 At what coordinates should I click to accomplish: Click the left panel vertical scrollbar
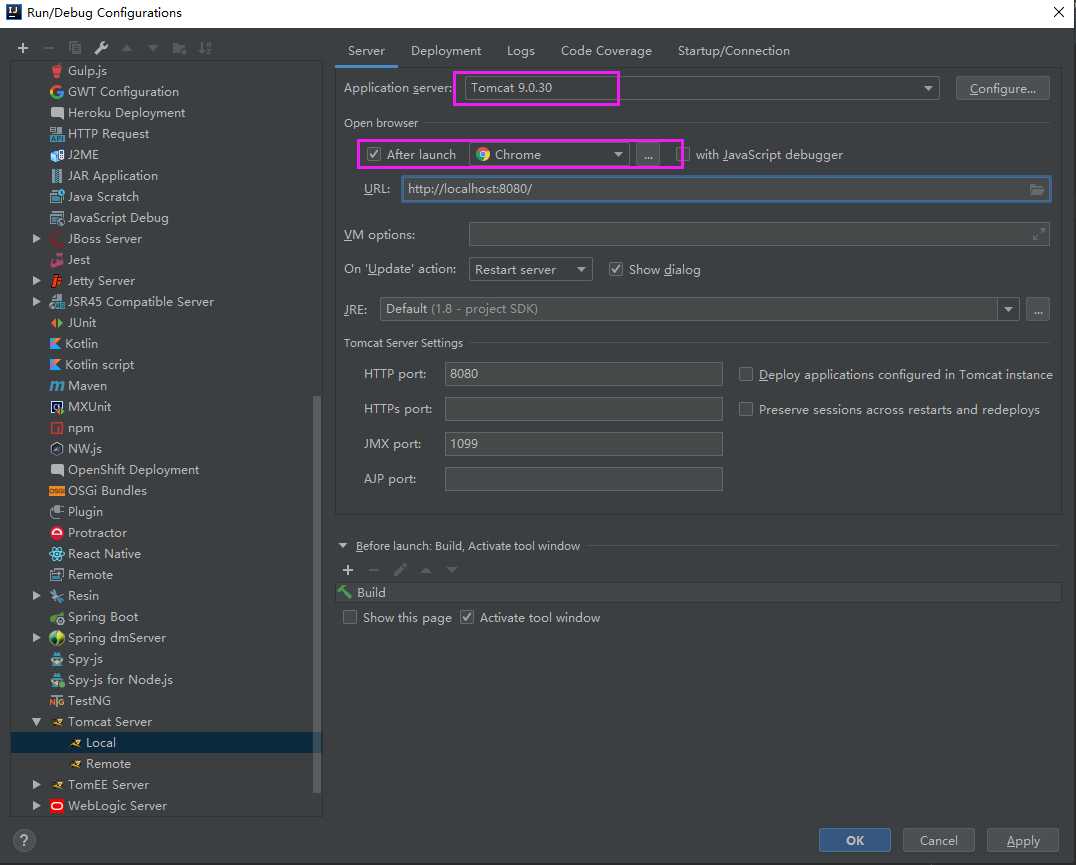[317, 590]
